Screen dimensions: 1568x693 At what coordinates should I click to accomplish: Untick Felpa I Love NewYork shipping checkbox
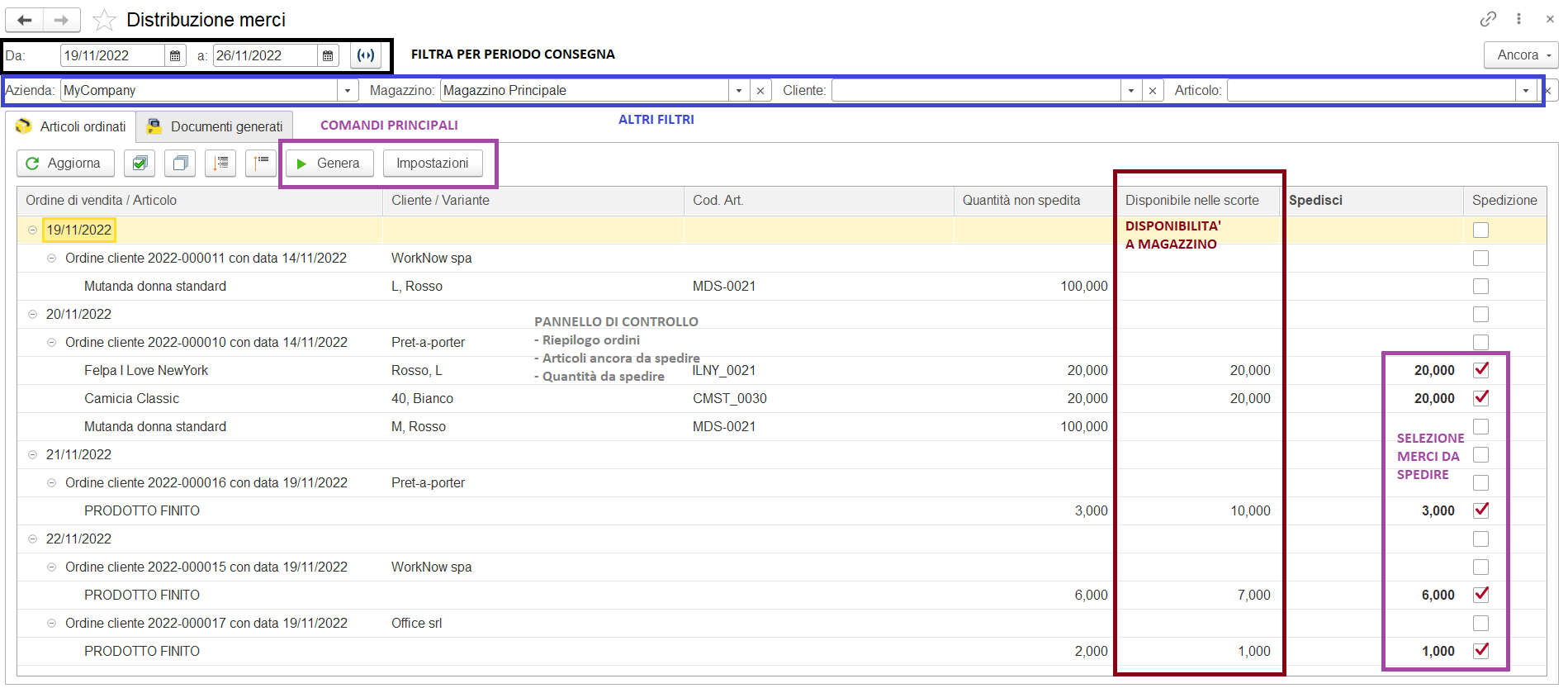pos(1481,370)
